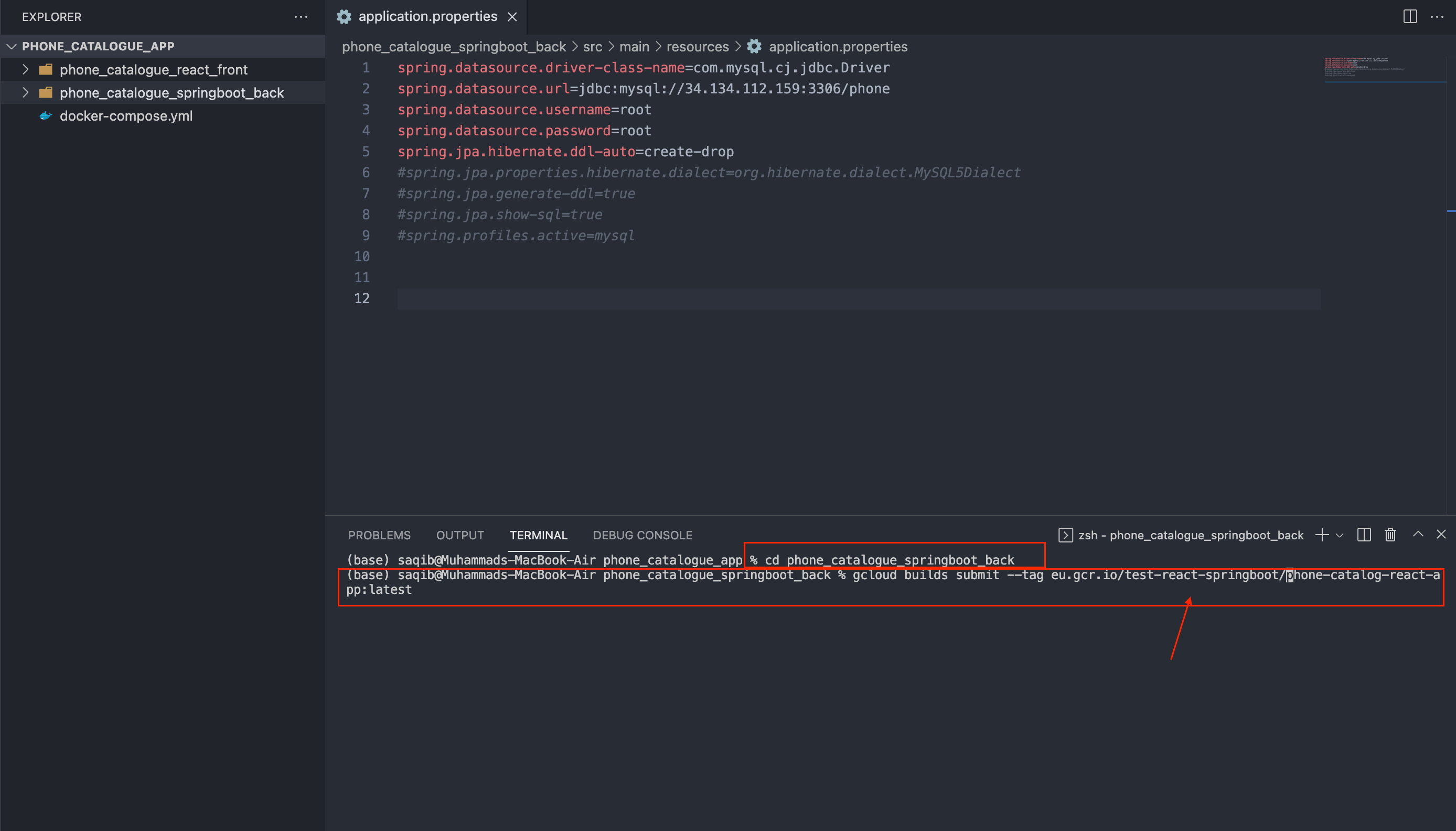Kill terminal with trash icon
The height and width of the screenshot is (831, 1456).
pyautogui.click(x=1390, y=535)
